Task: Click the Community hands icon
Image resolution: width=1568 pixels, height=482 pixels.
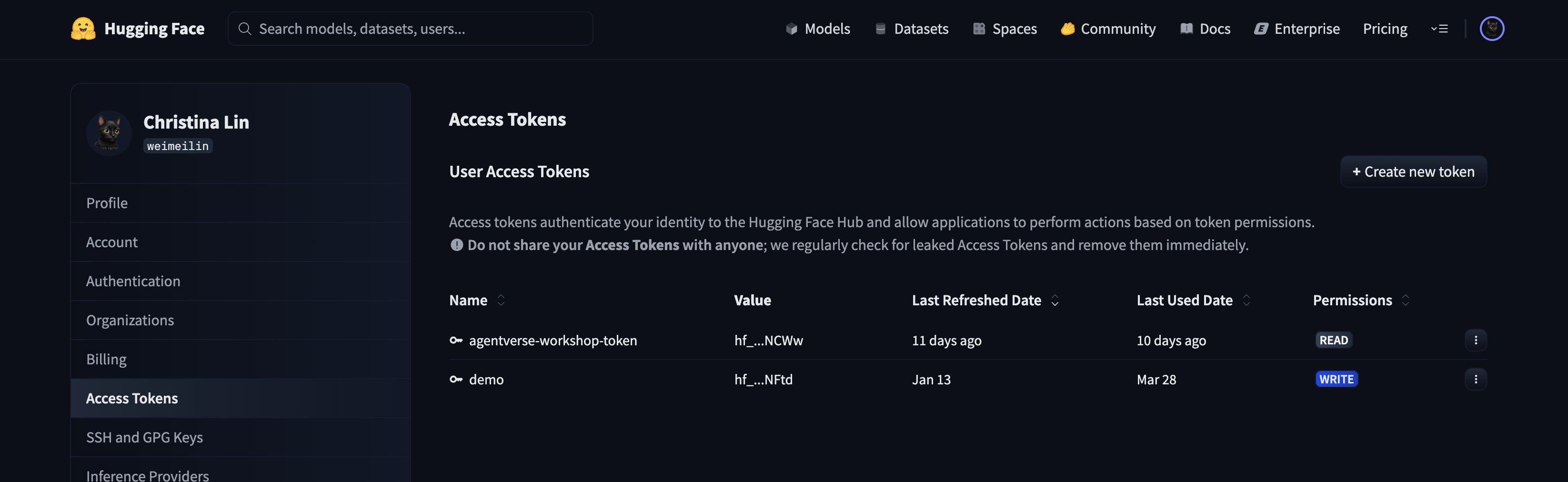Action: (x=1067, y=28)
